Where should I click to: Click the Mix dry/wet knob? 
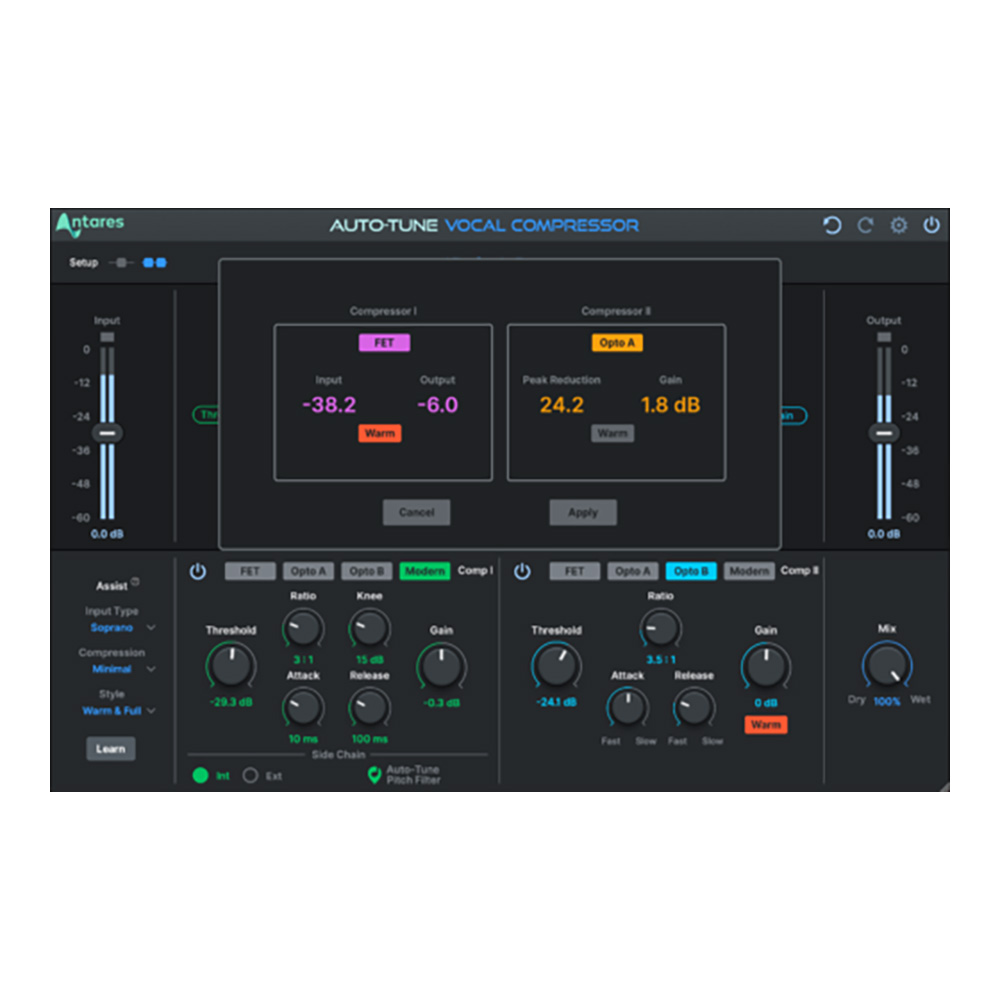886,666
